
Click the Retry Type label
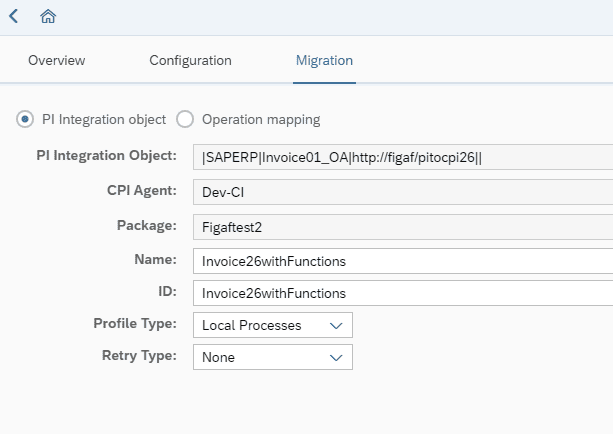point(139,355)
